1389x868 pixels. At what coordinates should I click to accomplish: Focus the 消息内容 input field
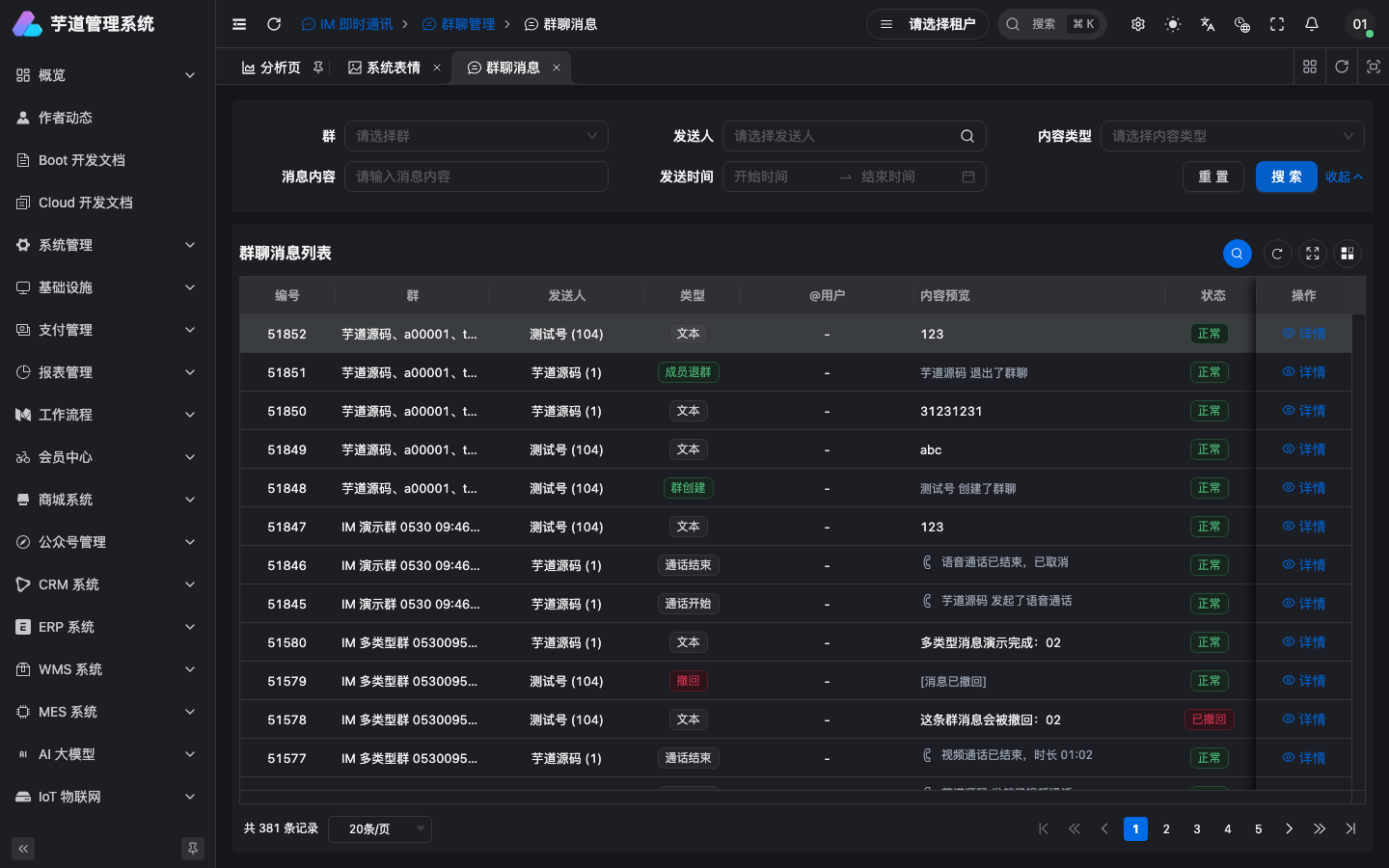pyautogui.click(x=477, y=176)
